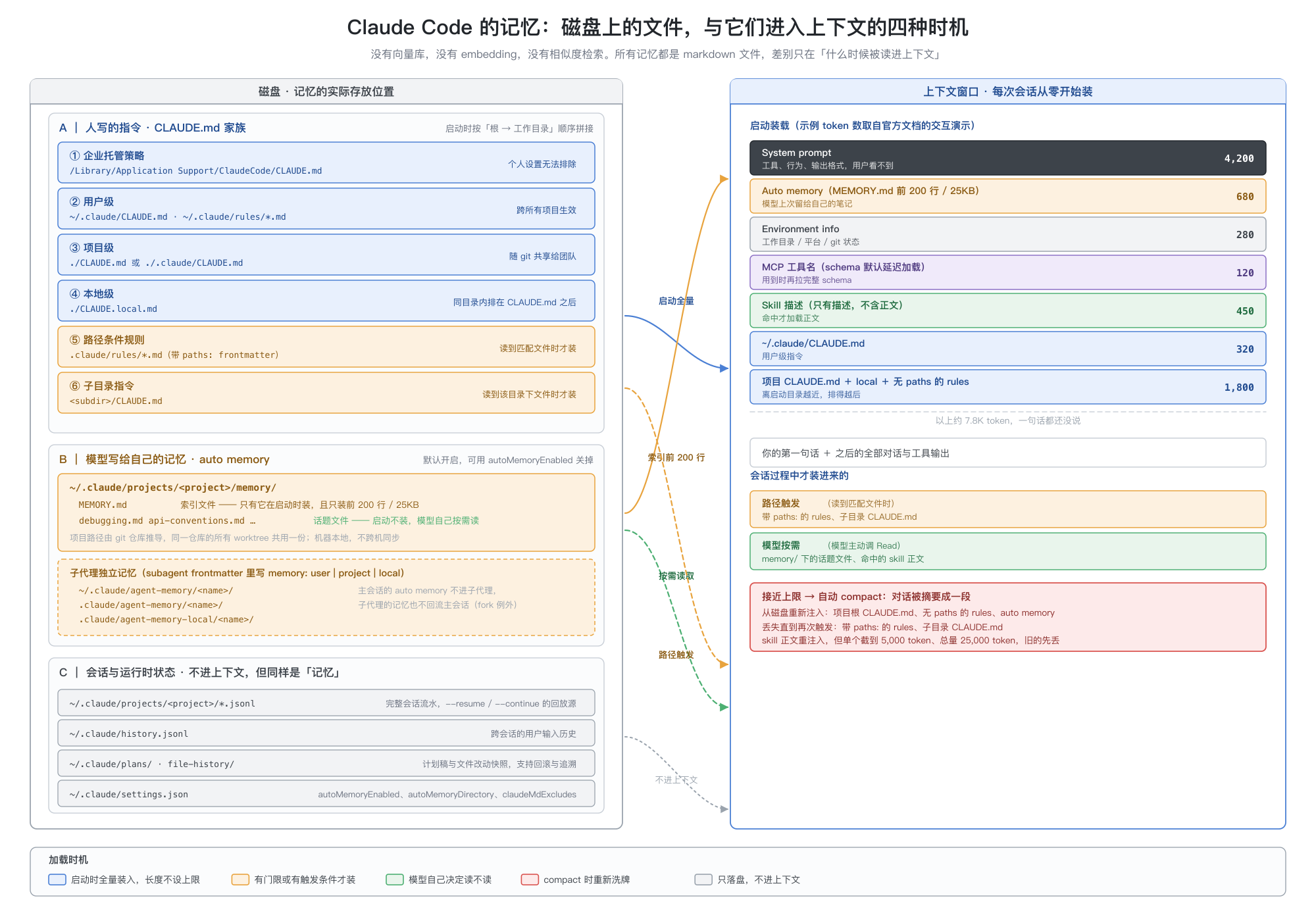Click the orange arrow label 路径触发
1316x921 pixels.
pyautogui.click(x=676, y=655)
